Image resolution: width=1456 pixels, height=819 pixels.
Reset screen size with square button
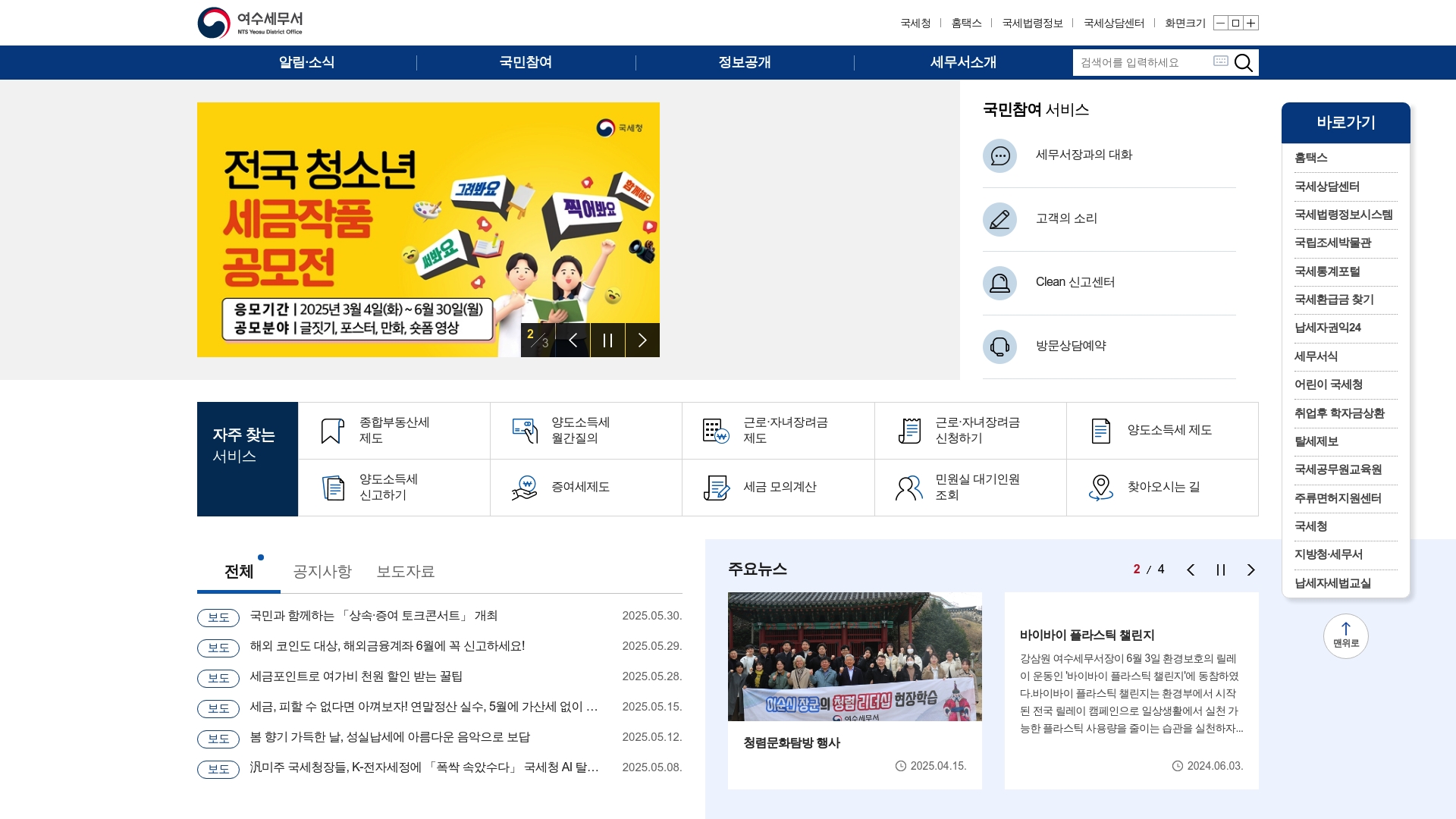(x=1235, y=23)
